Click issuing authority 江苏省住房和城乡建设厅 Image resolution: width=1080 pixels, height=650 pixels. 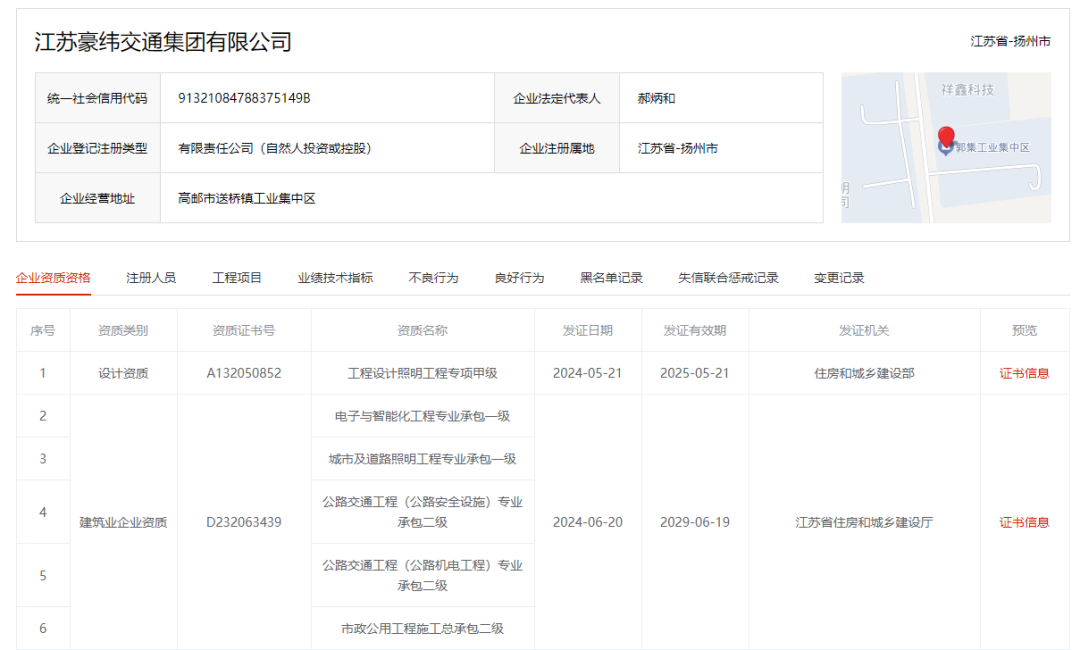pyautogui.click(x=864, y=523)
